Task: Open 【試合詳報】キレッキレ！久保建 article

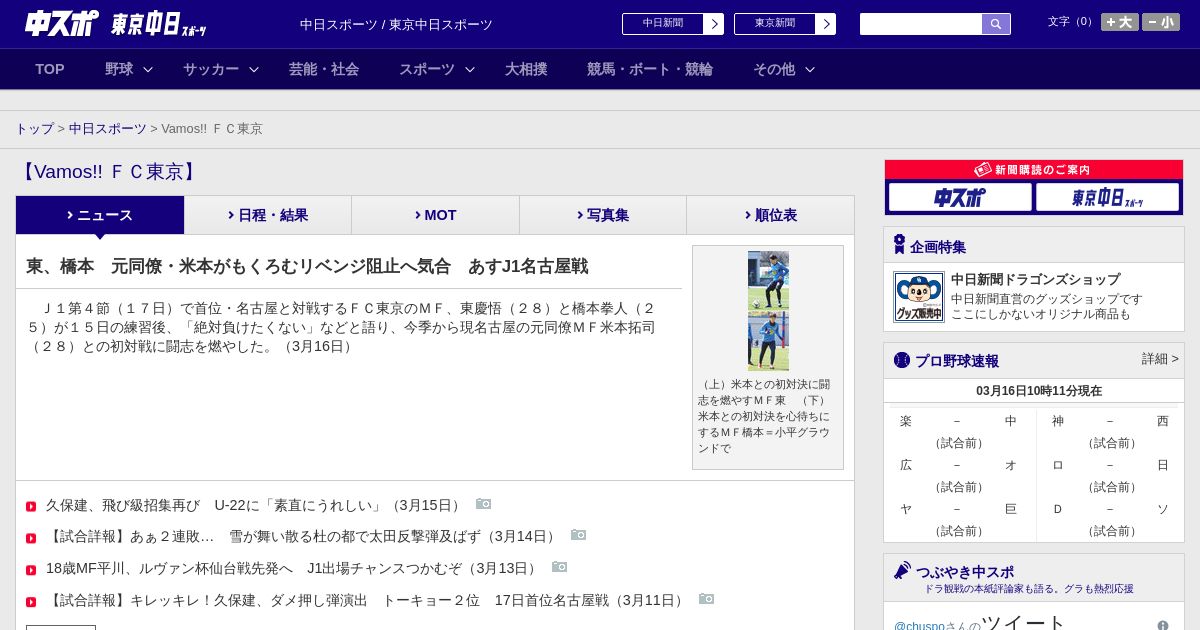Action: pos(367,600)
